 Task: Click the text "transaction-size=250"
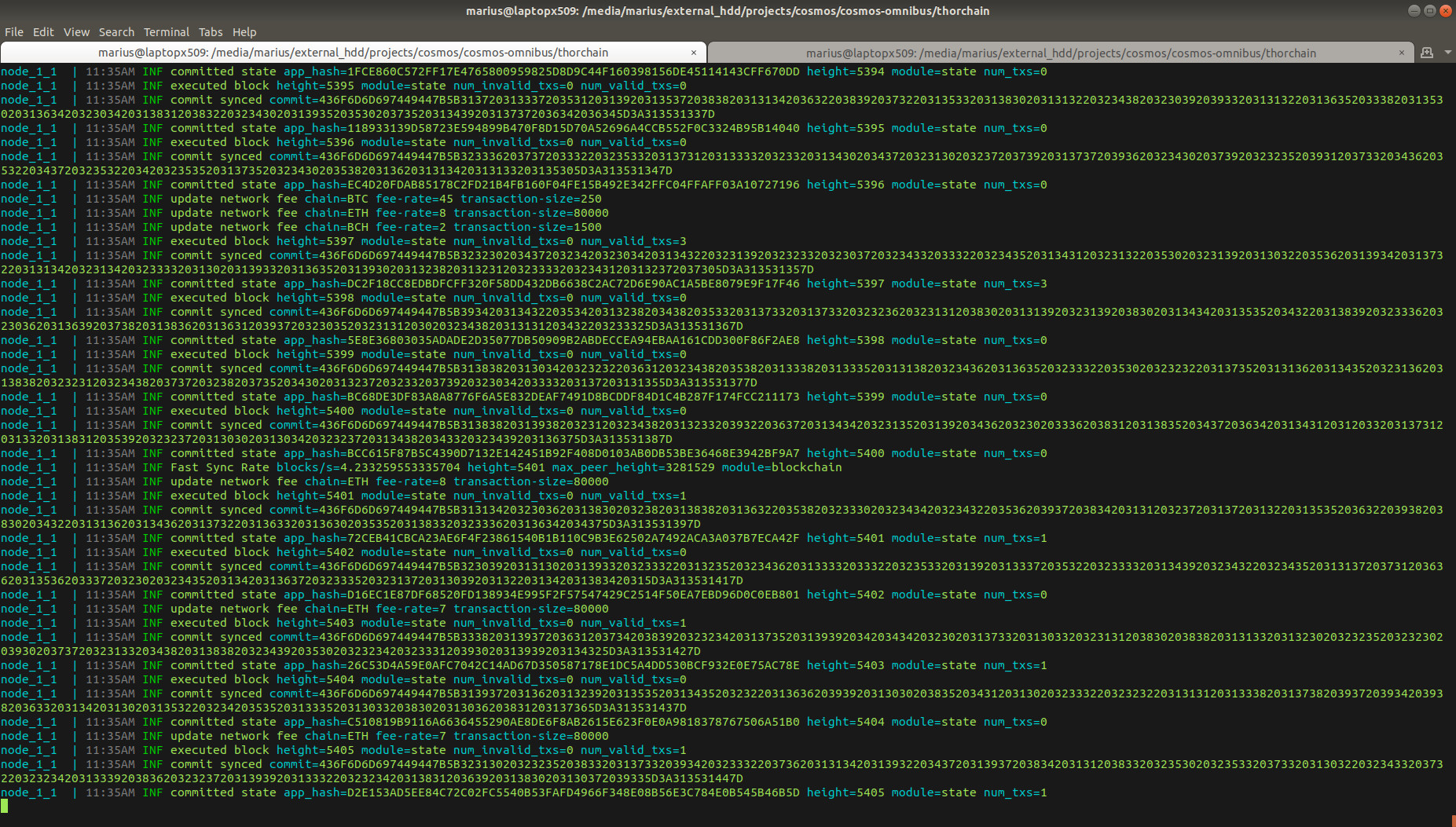click(x=531, y=199)
